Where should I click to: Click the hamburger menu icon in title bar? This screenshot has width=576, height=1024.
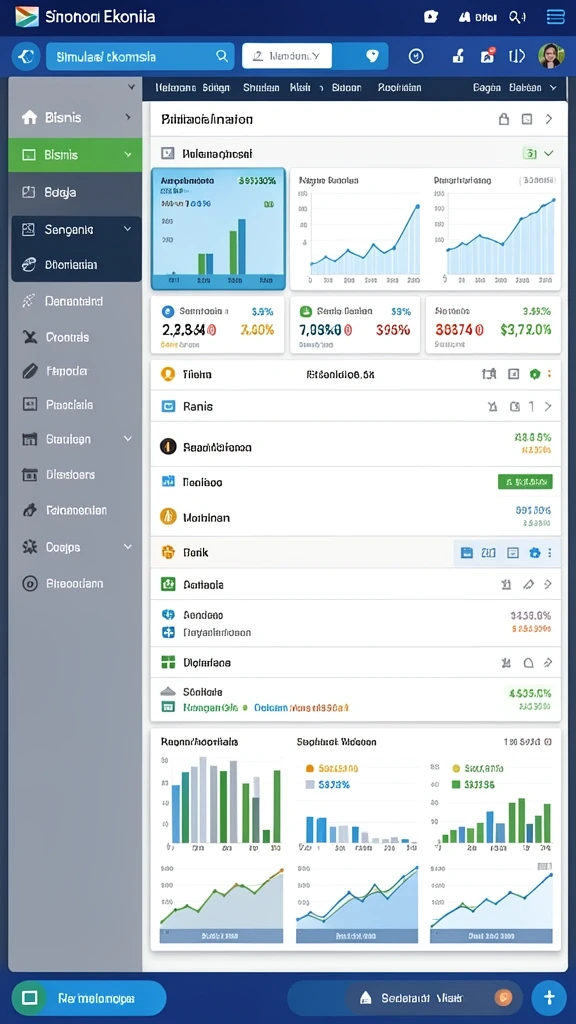click(x=555, y=17)
